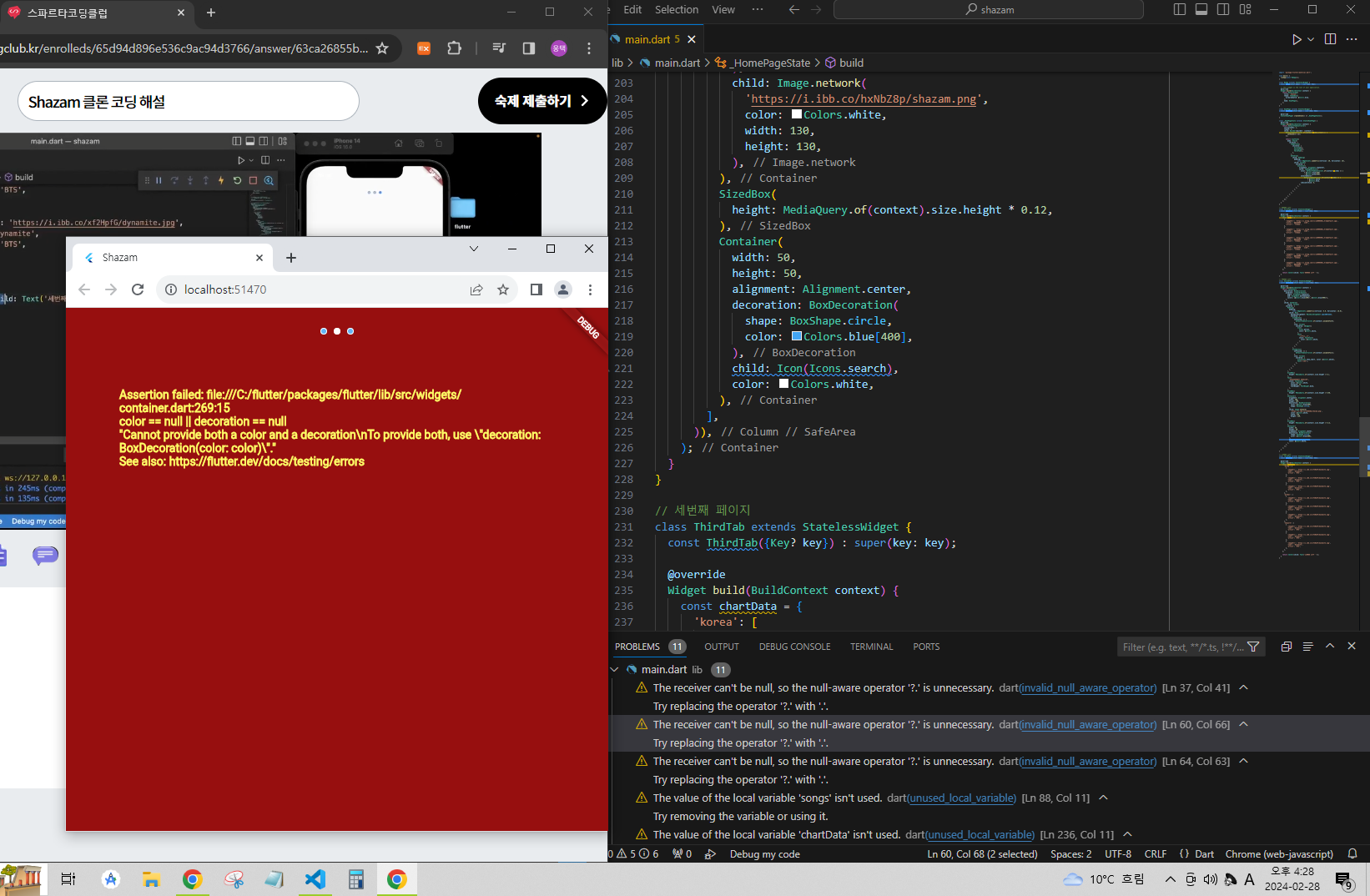Screen dimensions: 1370x896
Task: Click the shazam command center search box
Action: pos(989,9)
